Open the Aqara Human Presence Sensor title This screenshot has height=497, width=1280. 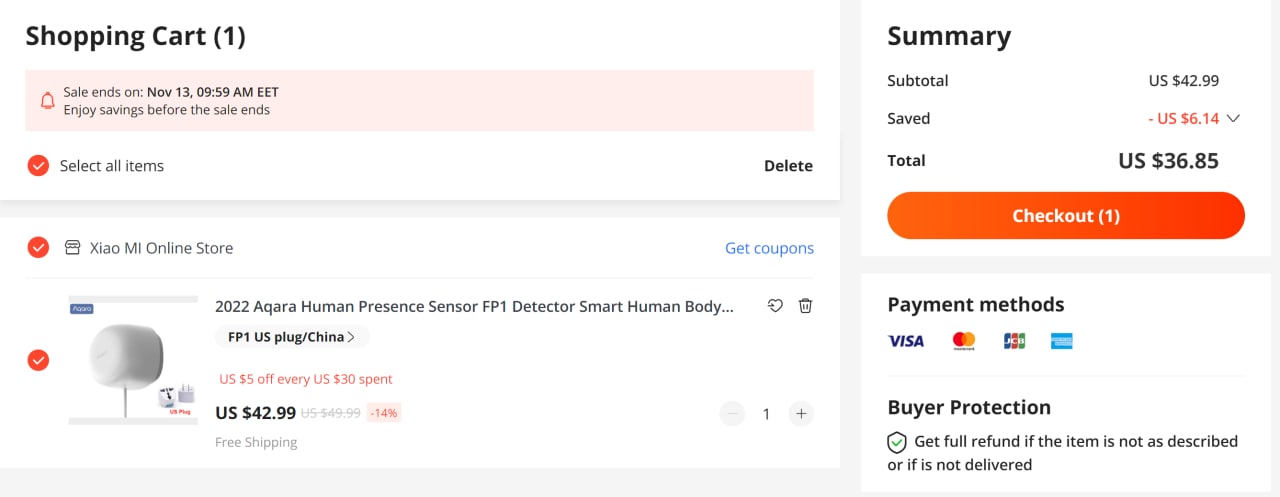point(474,306)
